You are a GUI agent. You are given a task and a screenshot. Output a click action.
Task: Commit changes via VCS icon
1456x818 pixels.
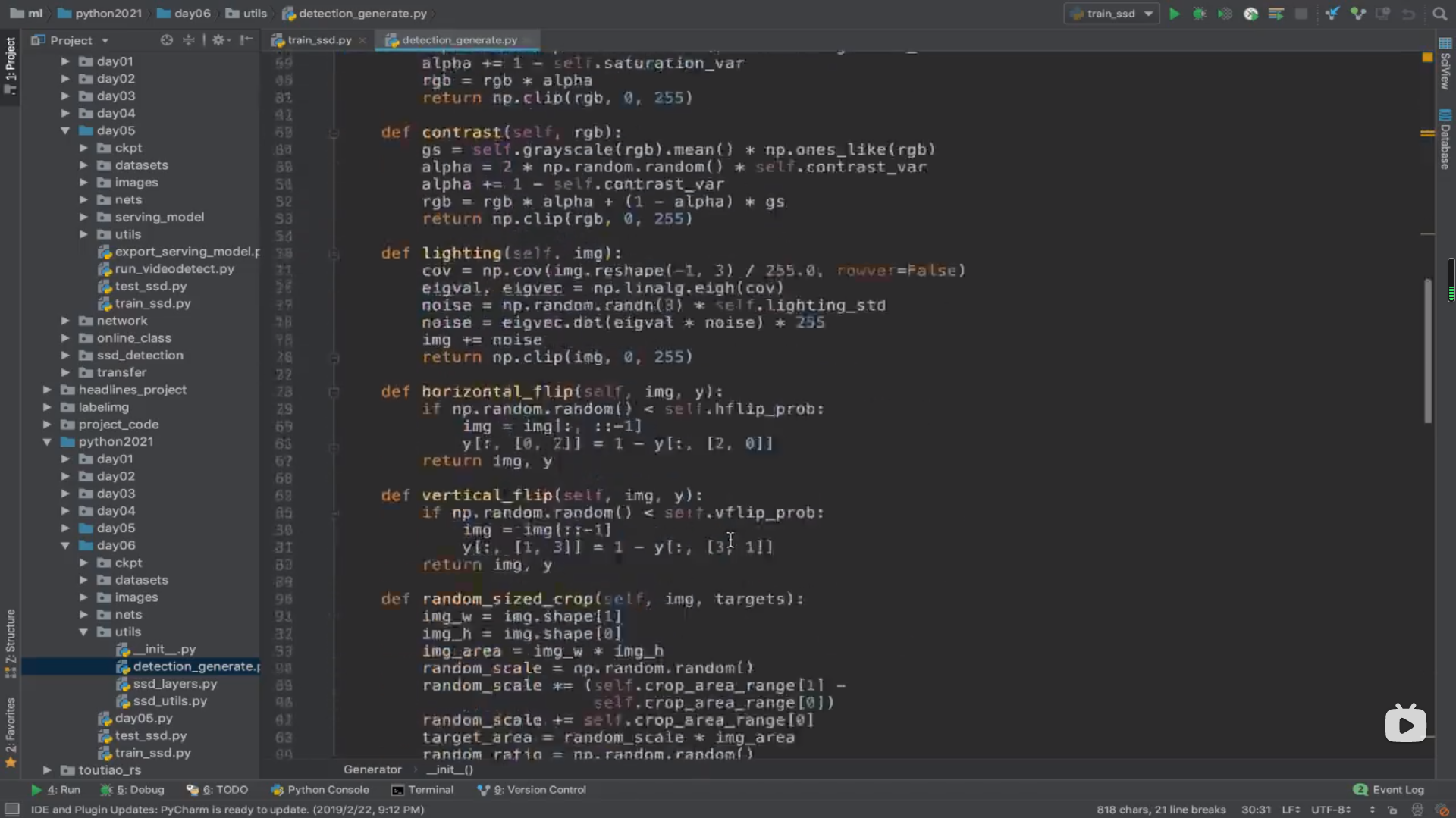coord(1358,14)
